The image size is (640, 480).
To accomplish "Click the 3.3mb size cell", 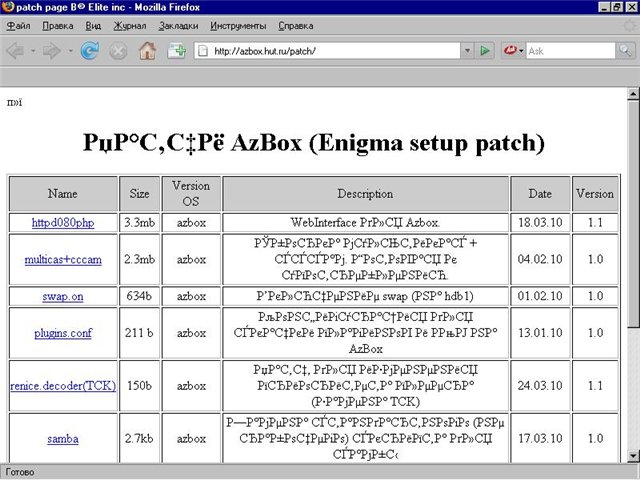I will point(140,223).
